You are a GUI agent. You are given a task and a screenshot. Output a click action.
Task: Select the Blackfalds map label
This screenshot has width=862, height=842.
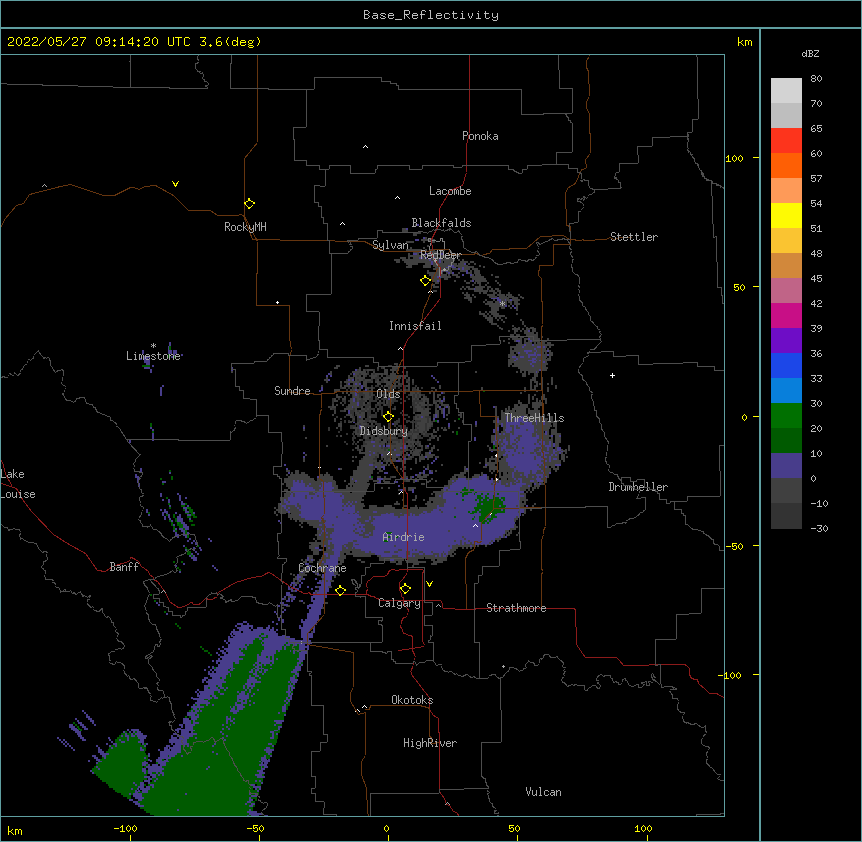tap(441, 223)
